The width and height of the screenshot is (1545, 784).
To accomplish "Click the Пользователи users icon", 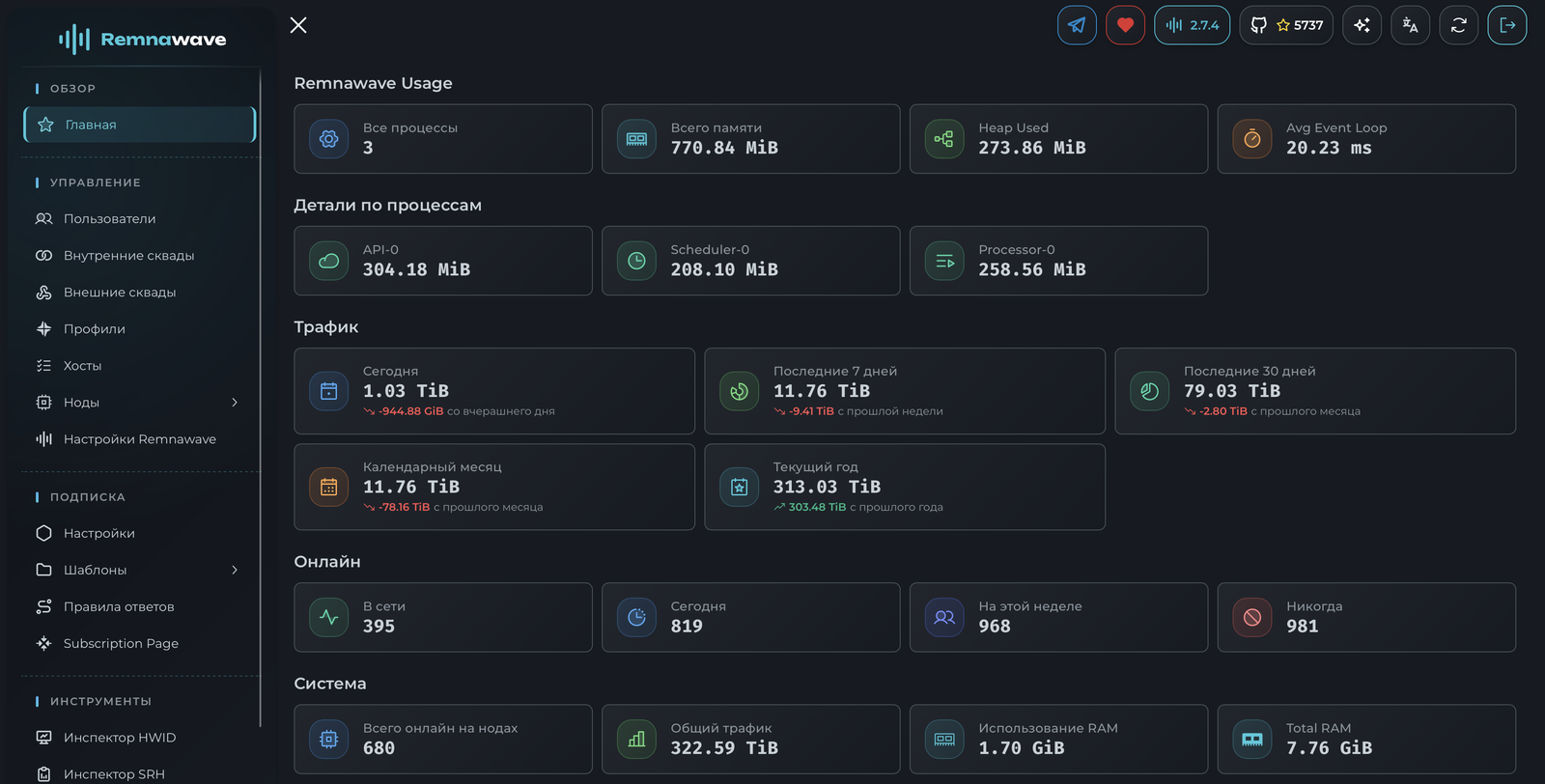I will 43,219.
